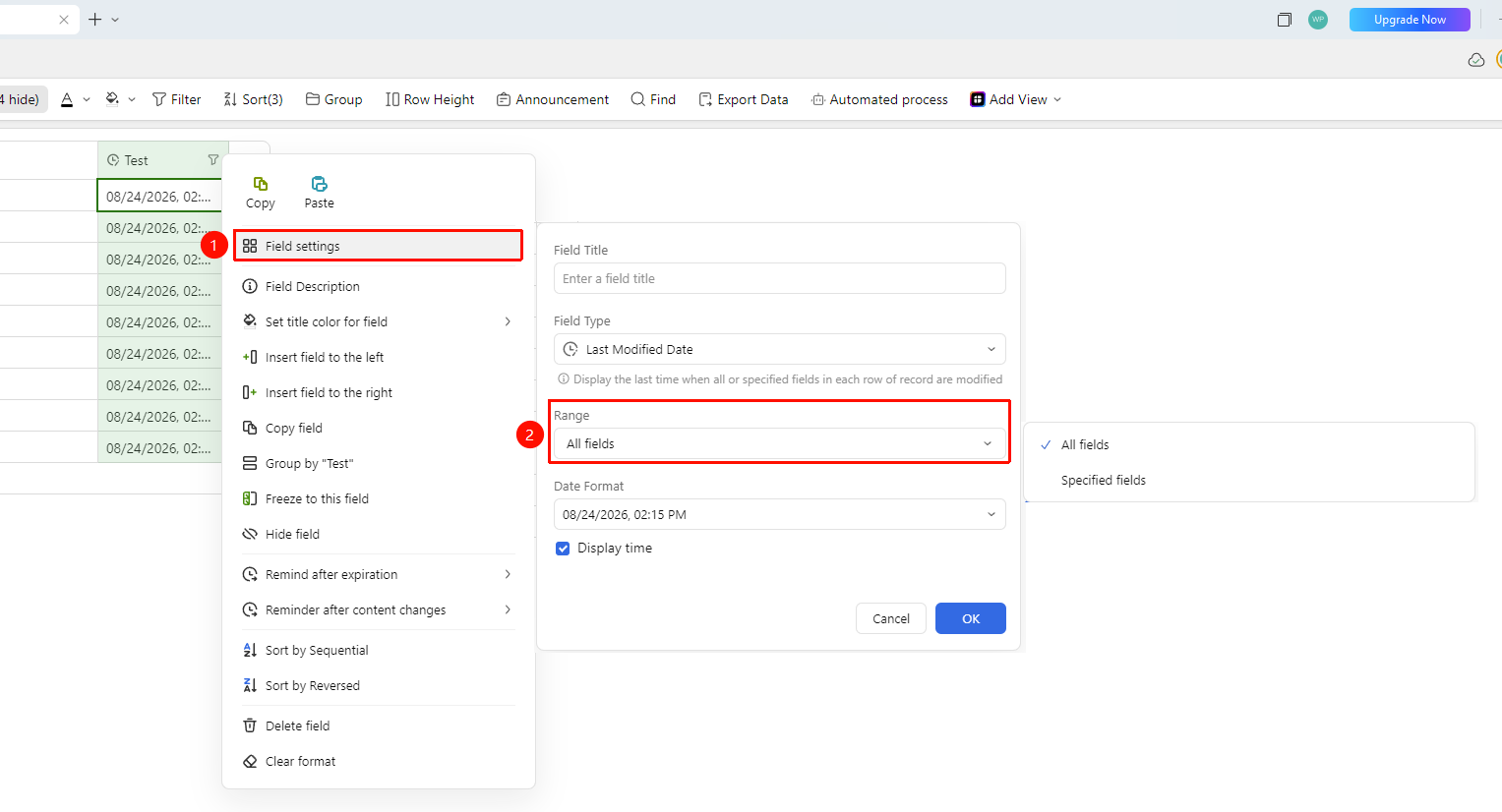Open the Filter tool in toolbar

pos(176,99)
